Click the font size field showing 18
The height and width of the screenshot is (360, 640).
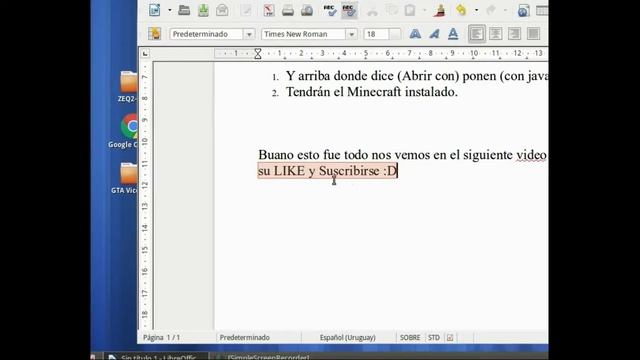[376, 34]
